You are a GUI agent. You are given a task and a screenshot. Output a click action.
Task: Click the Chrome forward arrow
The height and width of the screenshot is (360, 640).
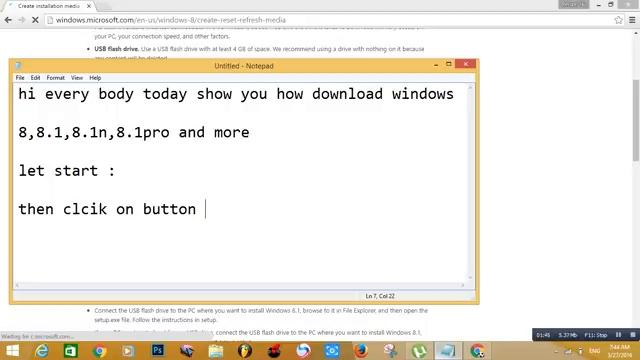pos(22,20)
